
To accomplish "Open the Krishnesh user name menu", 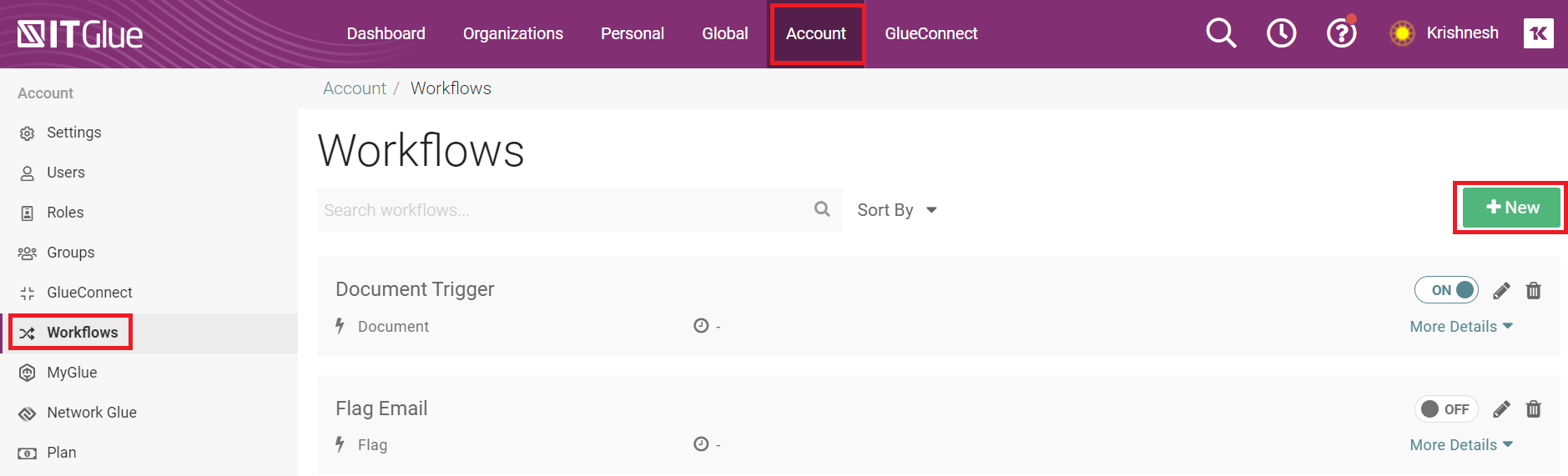I will pyautogui.click(x=1462, y=33).
